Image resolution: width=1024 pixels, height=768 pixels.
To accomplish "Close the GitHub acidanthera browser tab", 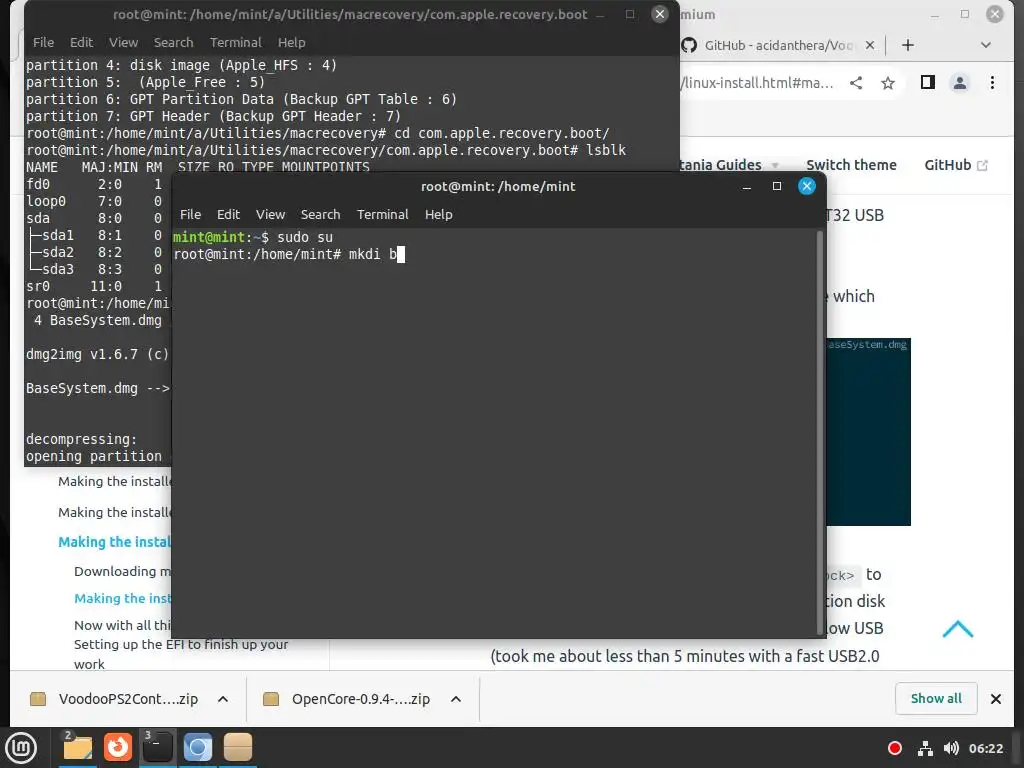I will pyautogui.click(x=869, y=45).
